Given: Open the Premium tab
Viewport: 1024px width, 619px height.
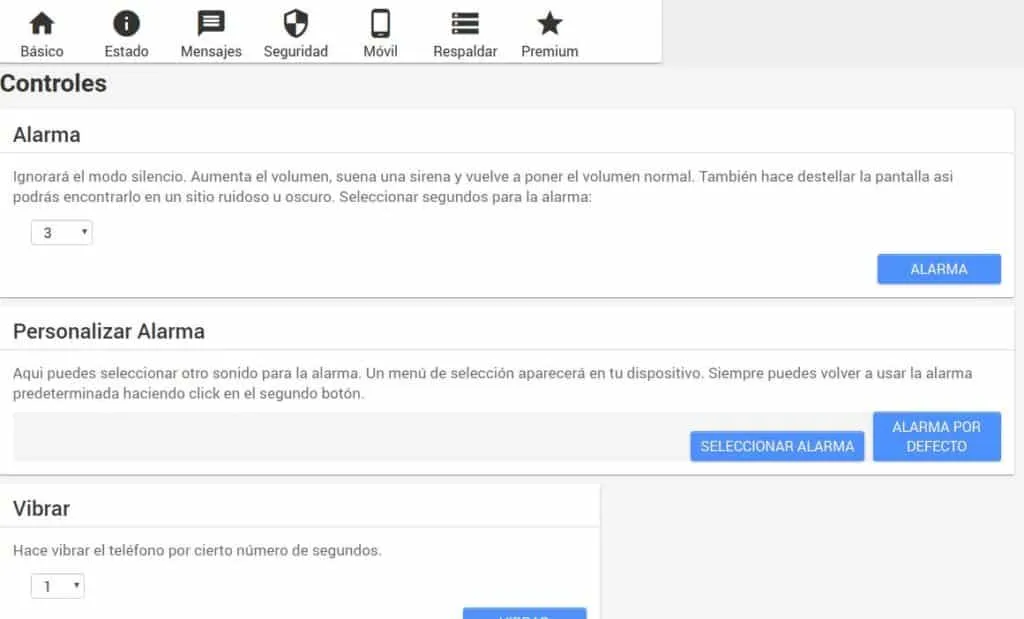Looking at the screenshot, I should (x=549, y=30).
